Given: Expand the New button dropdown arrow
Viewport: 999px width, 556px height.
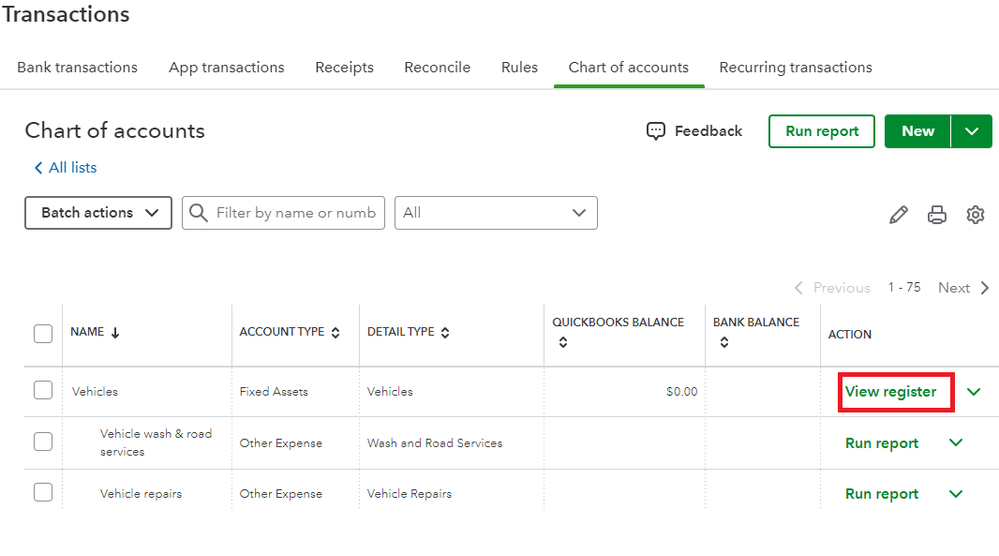Looking at the screenshot, I should point(971,131).
